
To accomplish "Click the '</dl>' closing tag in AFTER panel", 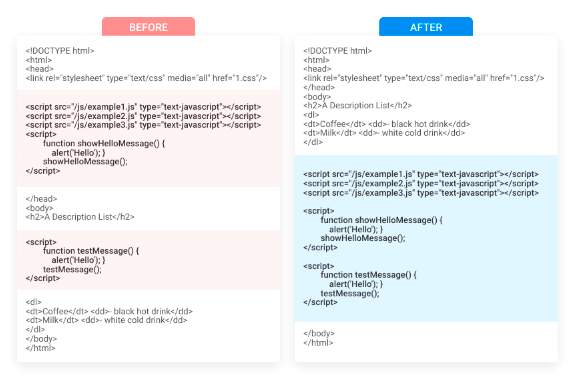I will pos(313,142).
